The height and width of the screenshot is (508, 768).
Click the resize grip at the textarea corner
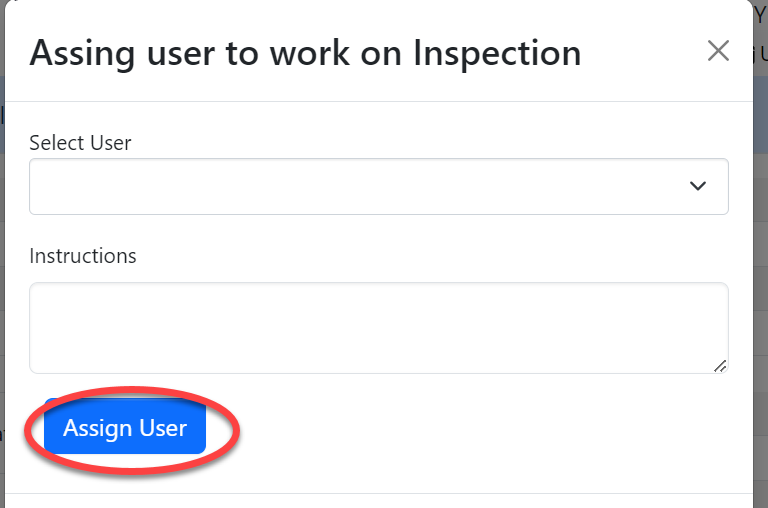(x=720, y=366)
